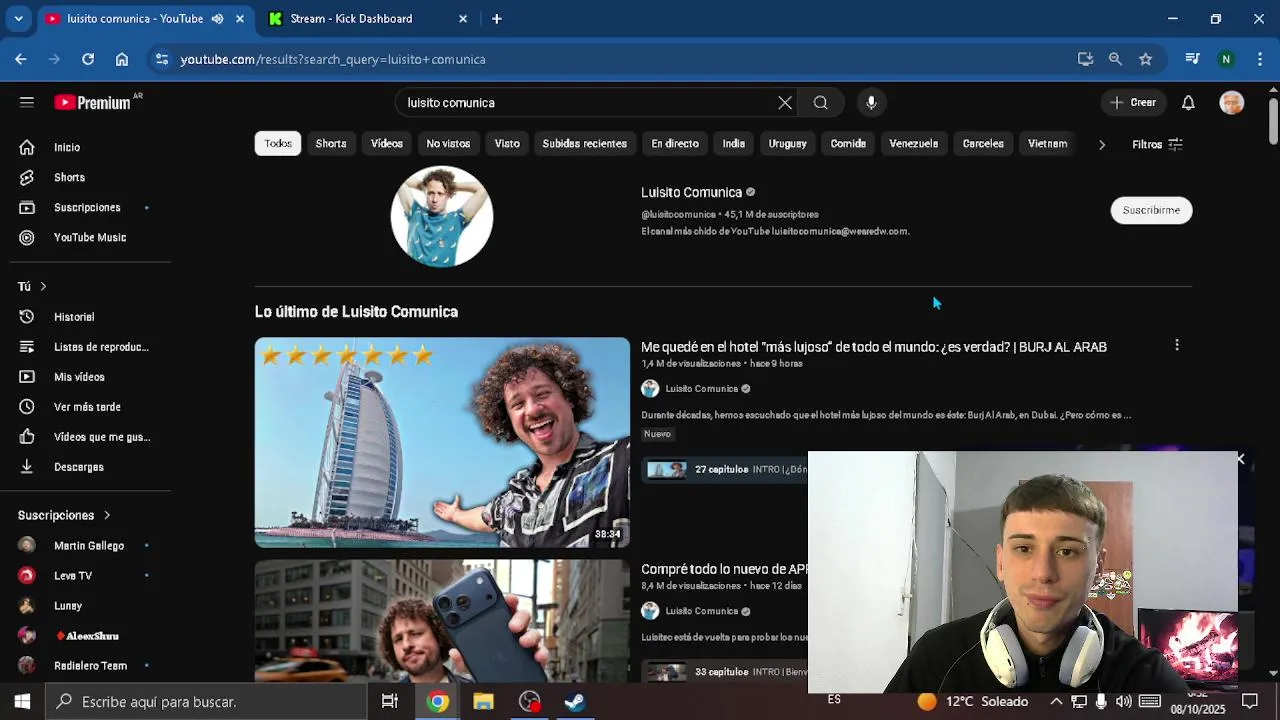Click the Chrome address bar URL
Screen dimensions: 1280x720
333,59
